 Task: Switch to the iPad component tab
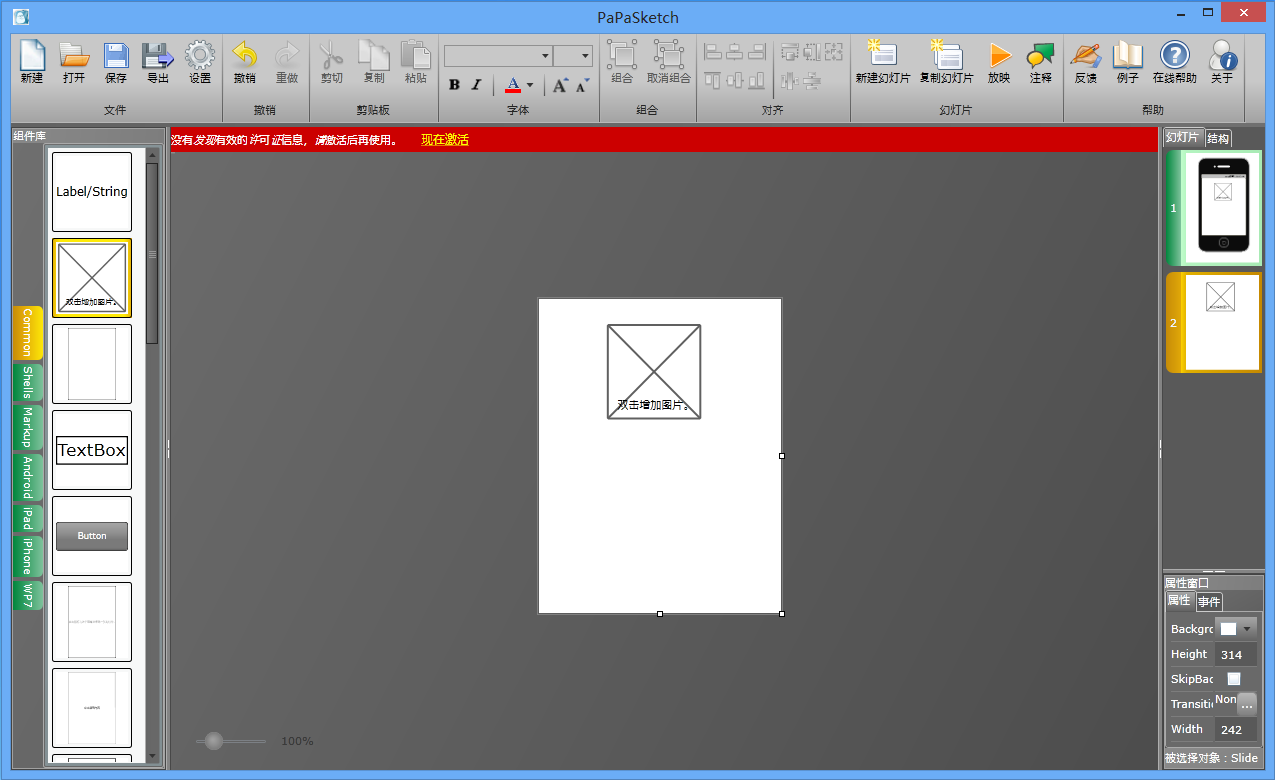(28, 519)
